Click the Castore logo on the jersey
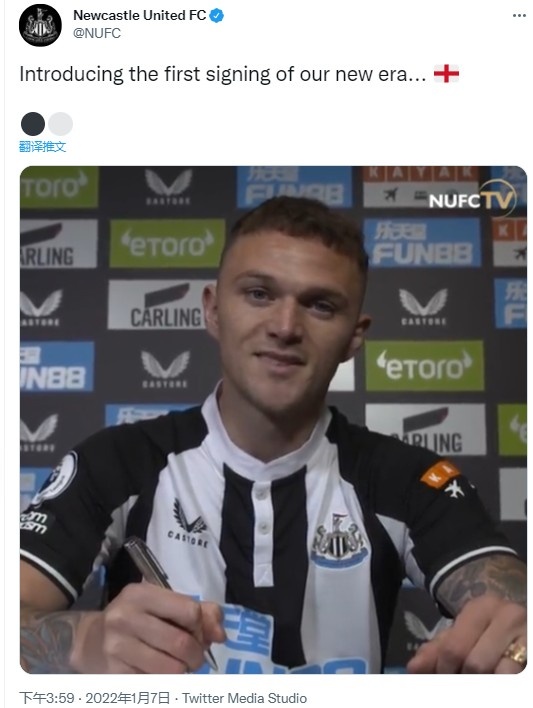 click(189, 525)
